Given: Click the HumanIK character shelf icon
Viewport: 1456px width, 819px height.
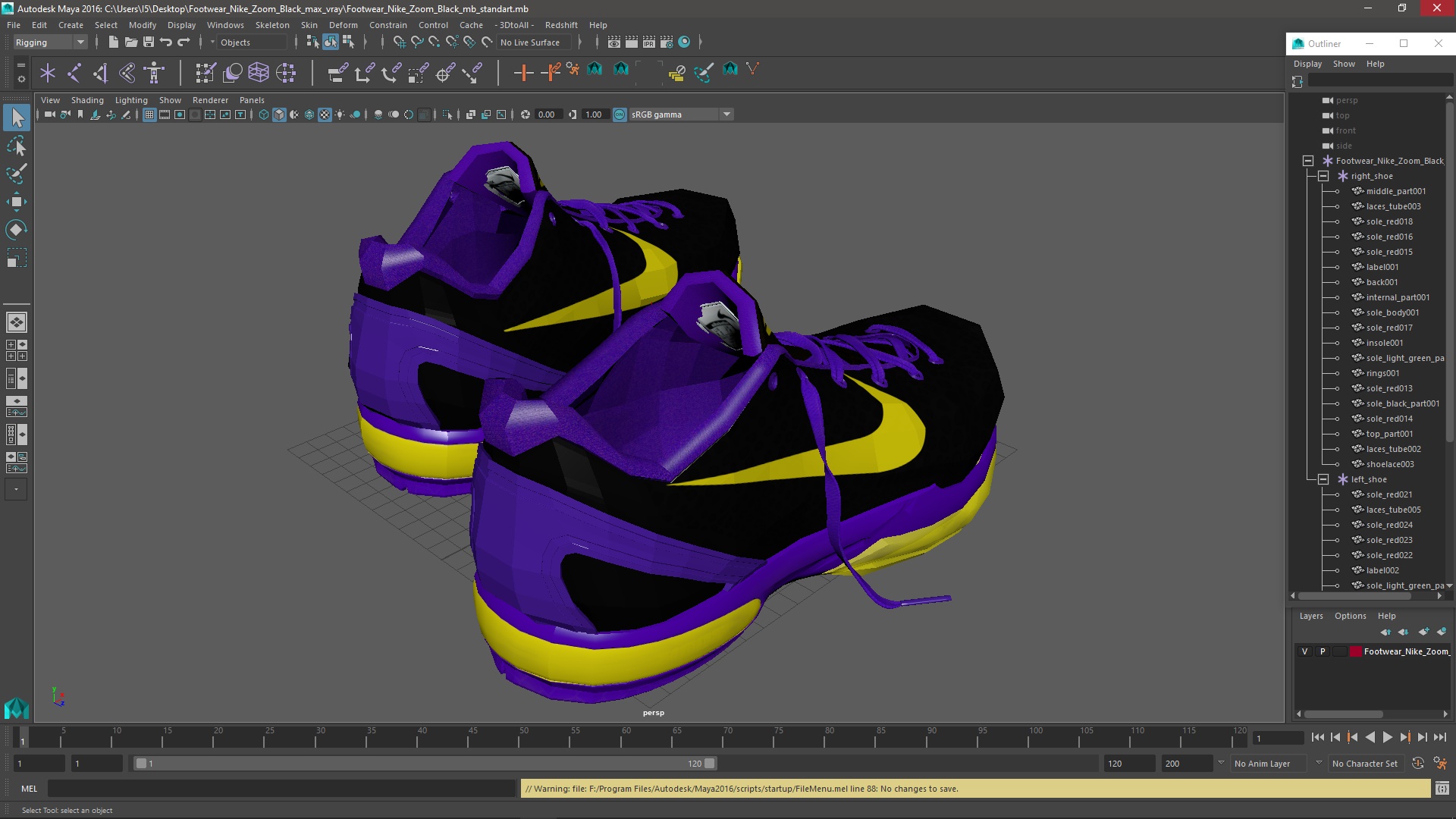Looking at the screenshot, I should [155, 73].
